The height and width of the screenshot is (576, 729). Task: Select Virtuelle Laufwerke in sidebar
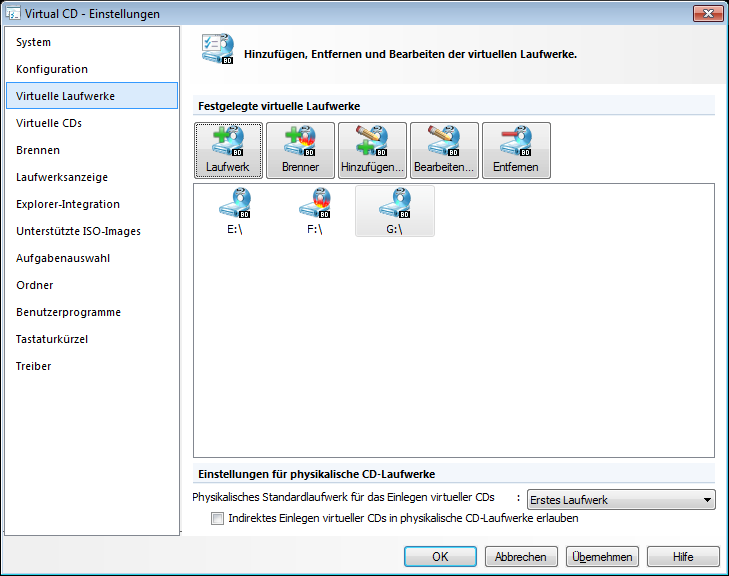92,96
